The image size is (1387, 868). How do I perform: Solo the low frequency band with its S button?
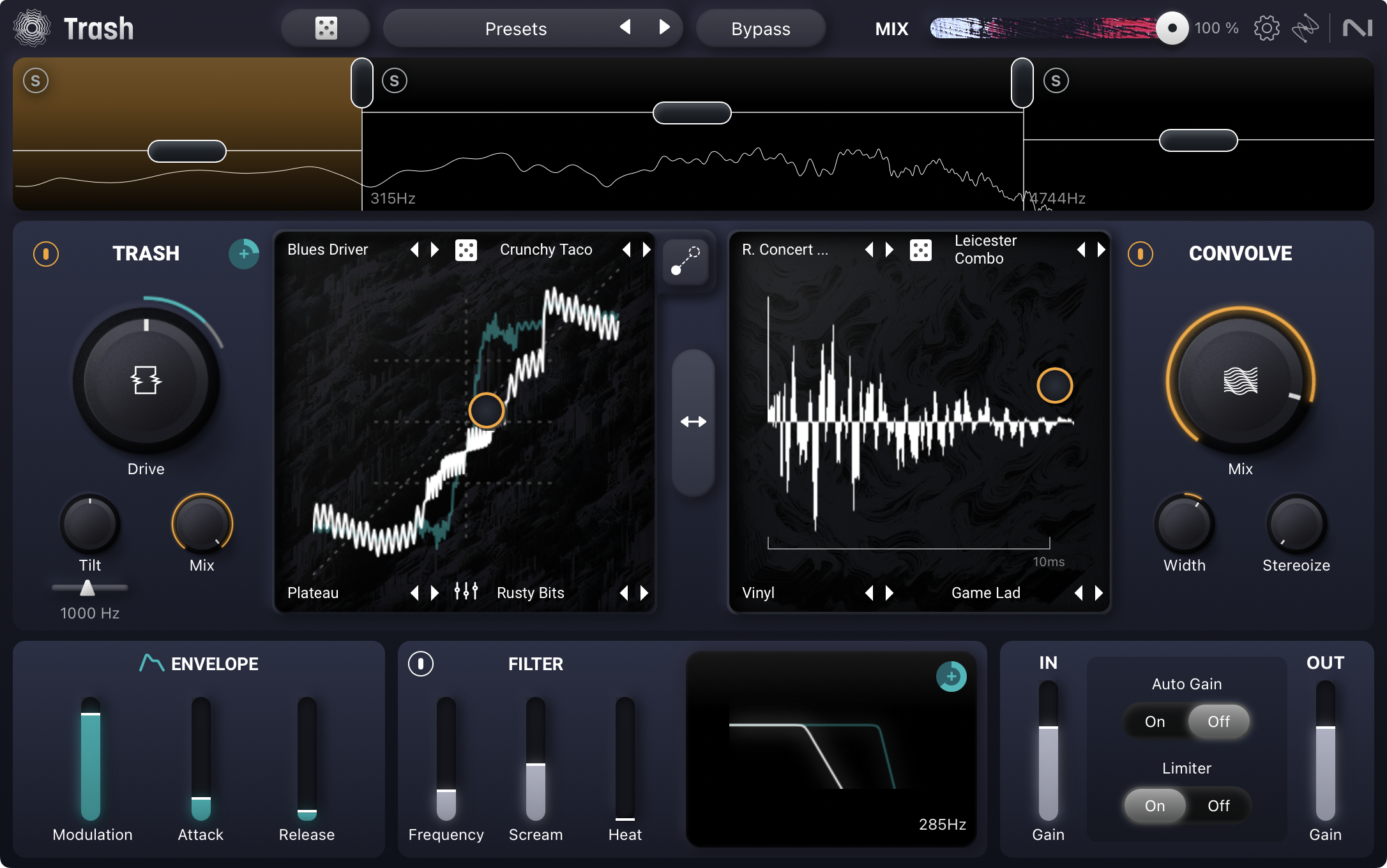[36, 81]
